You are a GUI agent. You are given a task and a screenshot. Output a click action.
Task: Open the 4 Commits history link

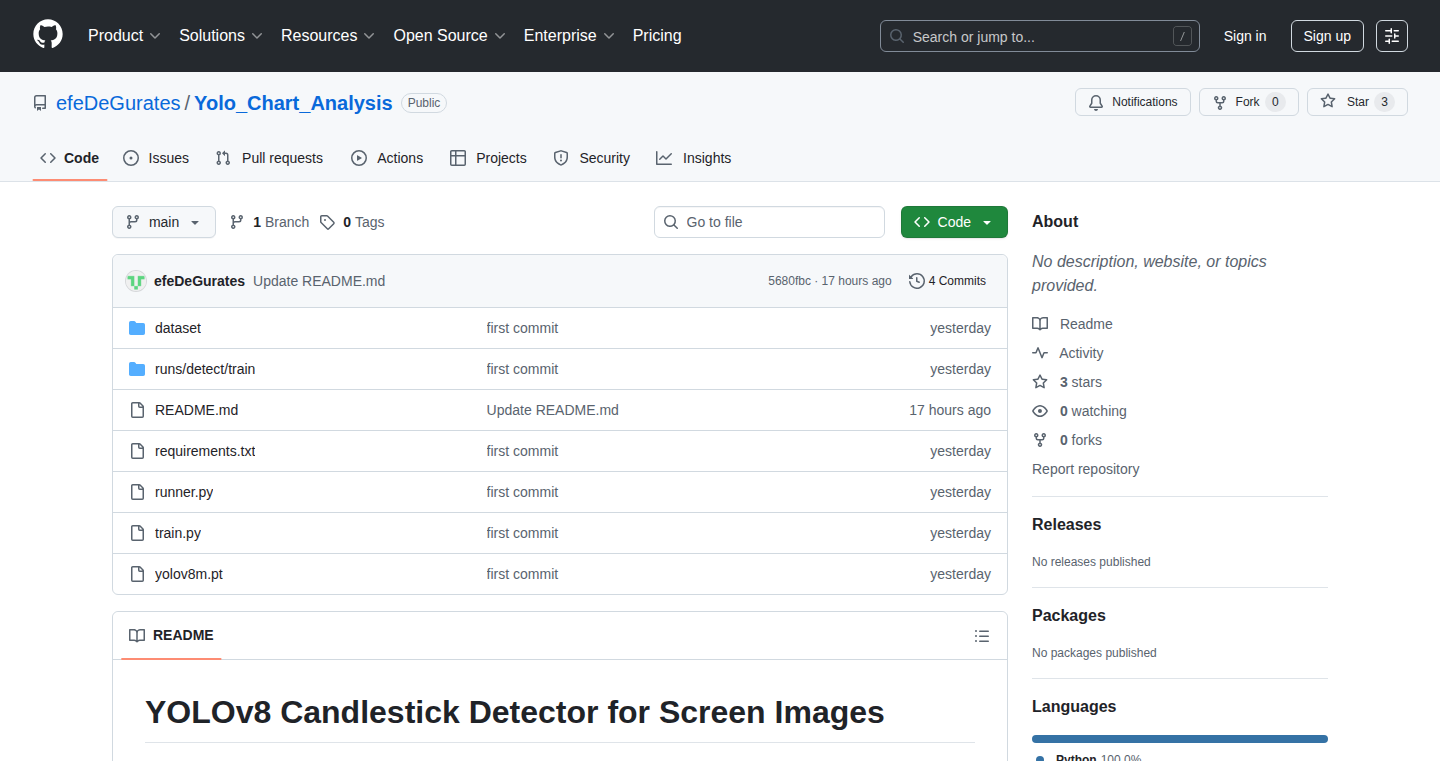click(x=947, y=281)
